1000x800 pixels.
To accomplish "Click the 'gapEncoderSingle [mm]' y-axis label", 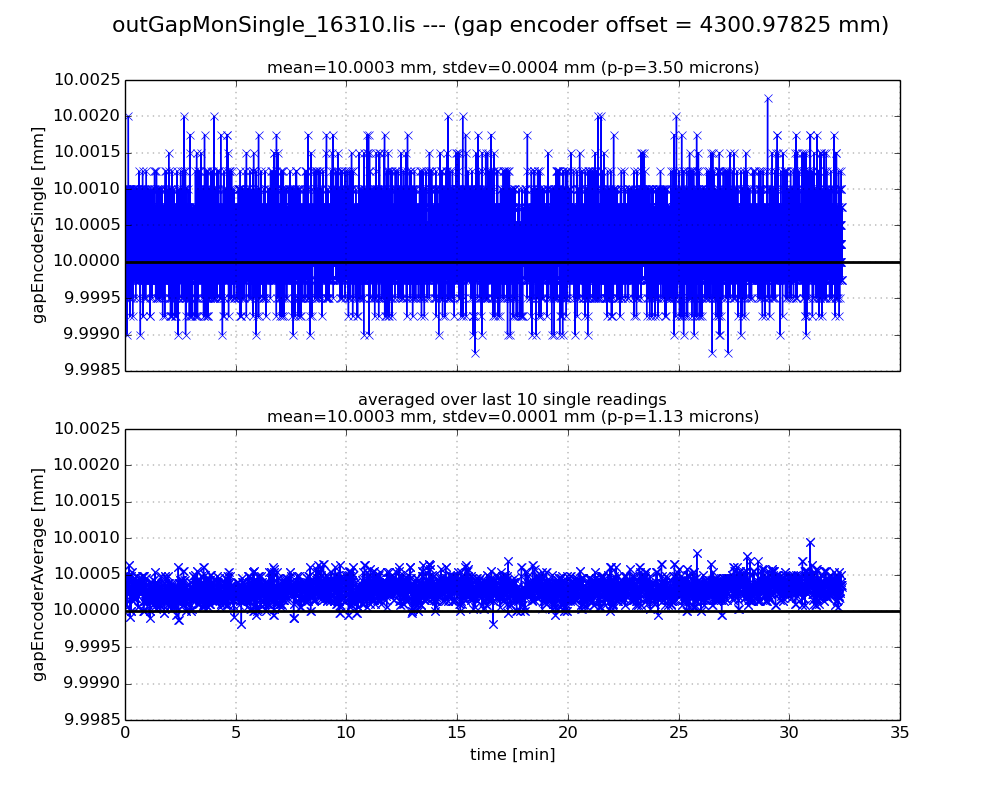I will coord(39,225).
